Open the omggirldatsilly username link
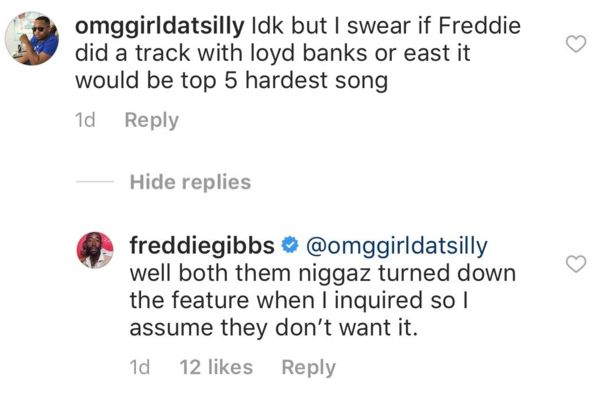Viewport: 600px width, 398px height. (x=160, y=26)
